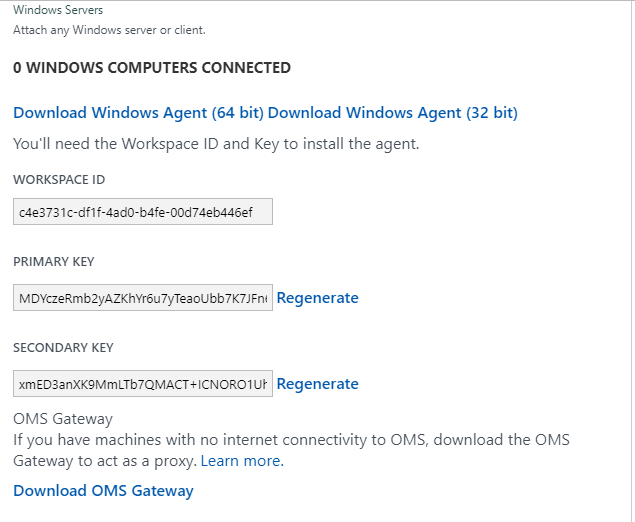Focus the Secondary Key field

[x=143, y=384]
